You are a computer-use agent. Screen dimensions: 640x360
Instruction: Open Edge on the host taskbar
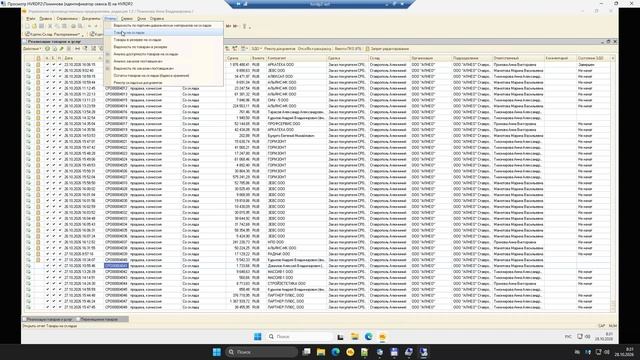(x=336, y=352)
